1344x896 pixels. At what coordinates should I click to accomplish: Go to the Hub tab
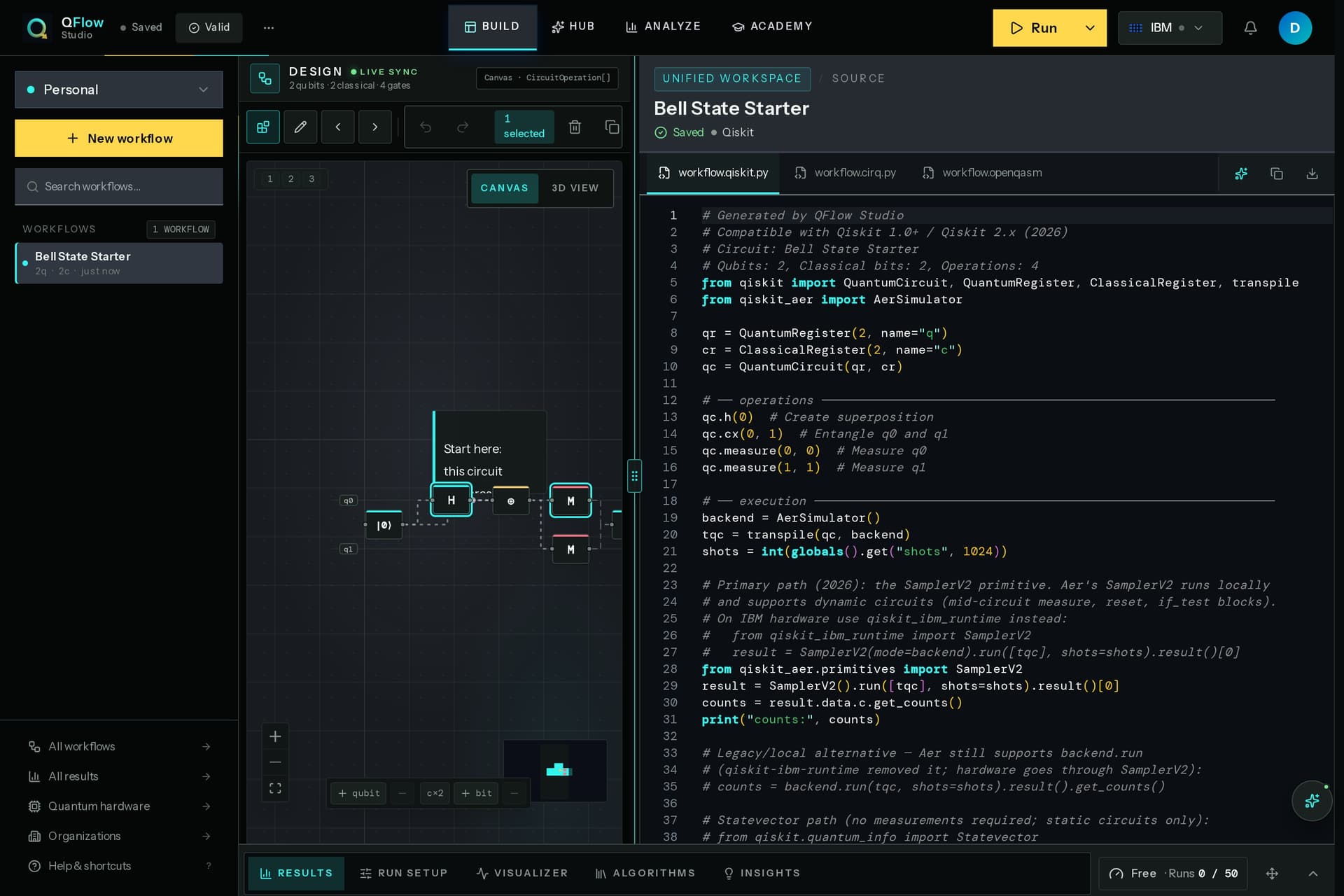pyautogui.click(x=573, y=27)
